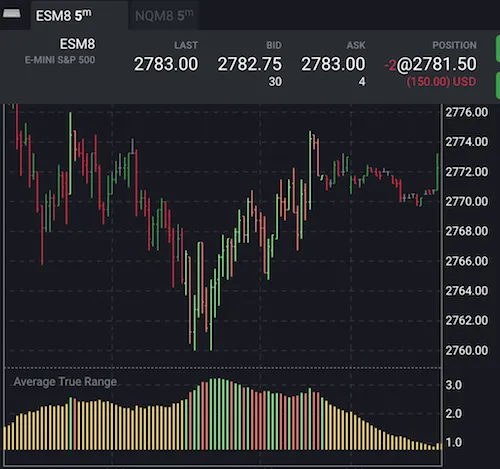The width and height of the screenshot is (500, 469).
Task: Click the ask size 4
Action: 362,82
